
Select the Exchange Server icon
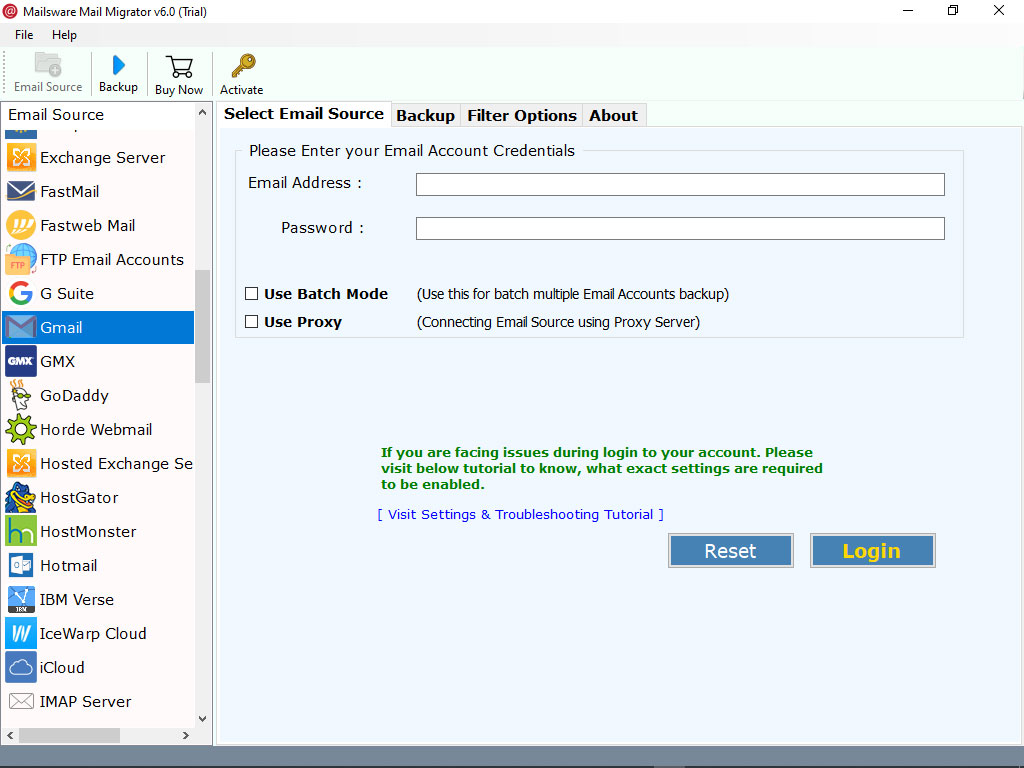(x=21, y=157)
